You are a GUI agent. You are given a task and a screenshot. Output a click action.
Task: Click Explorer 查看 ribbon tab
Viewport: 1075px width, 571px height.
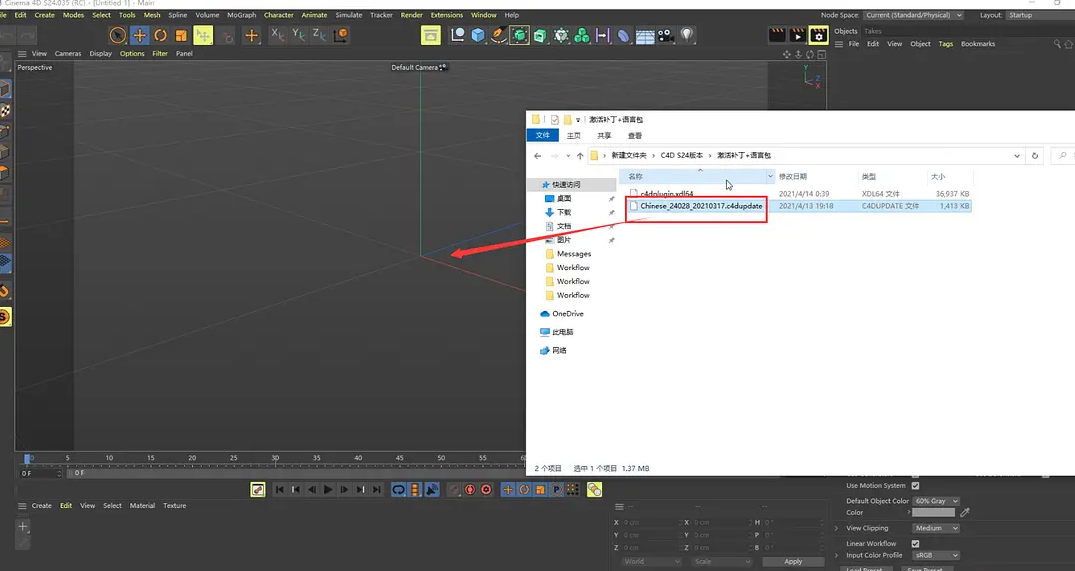point(635,136)
